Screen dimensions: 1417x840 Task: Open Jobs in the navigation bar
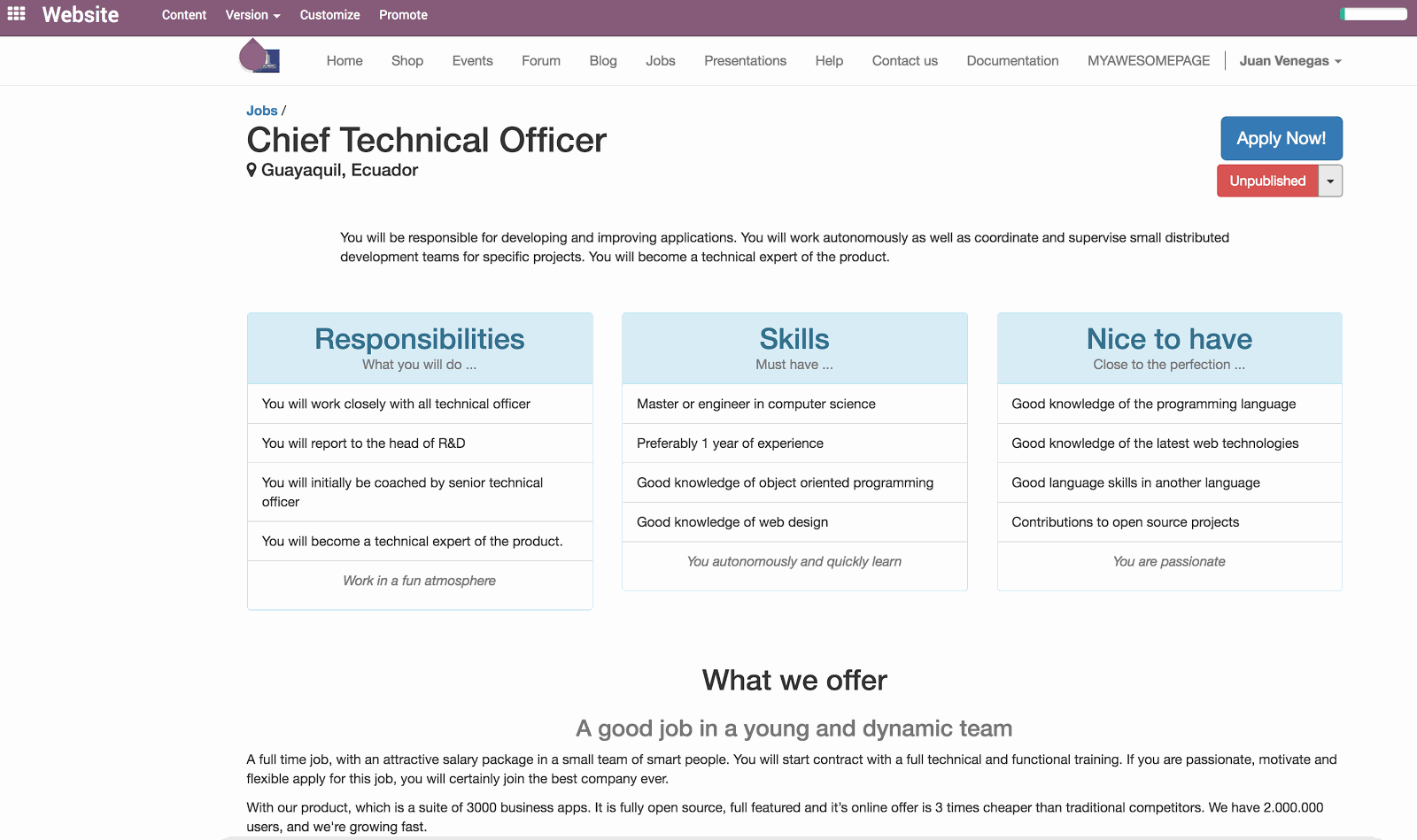point(661,61)
